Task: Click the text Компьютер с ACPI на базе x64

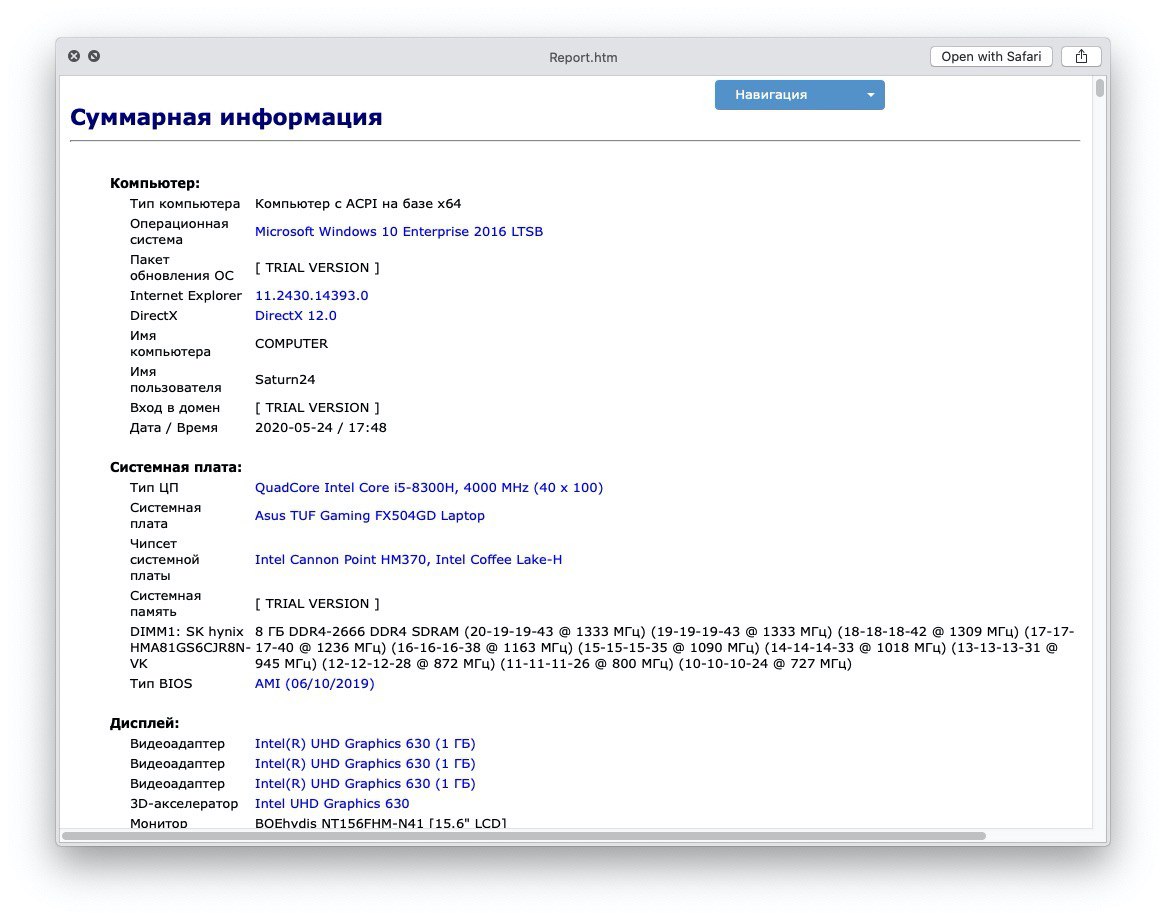Action: pos(358,203)
